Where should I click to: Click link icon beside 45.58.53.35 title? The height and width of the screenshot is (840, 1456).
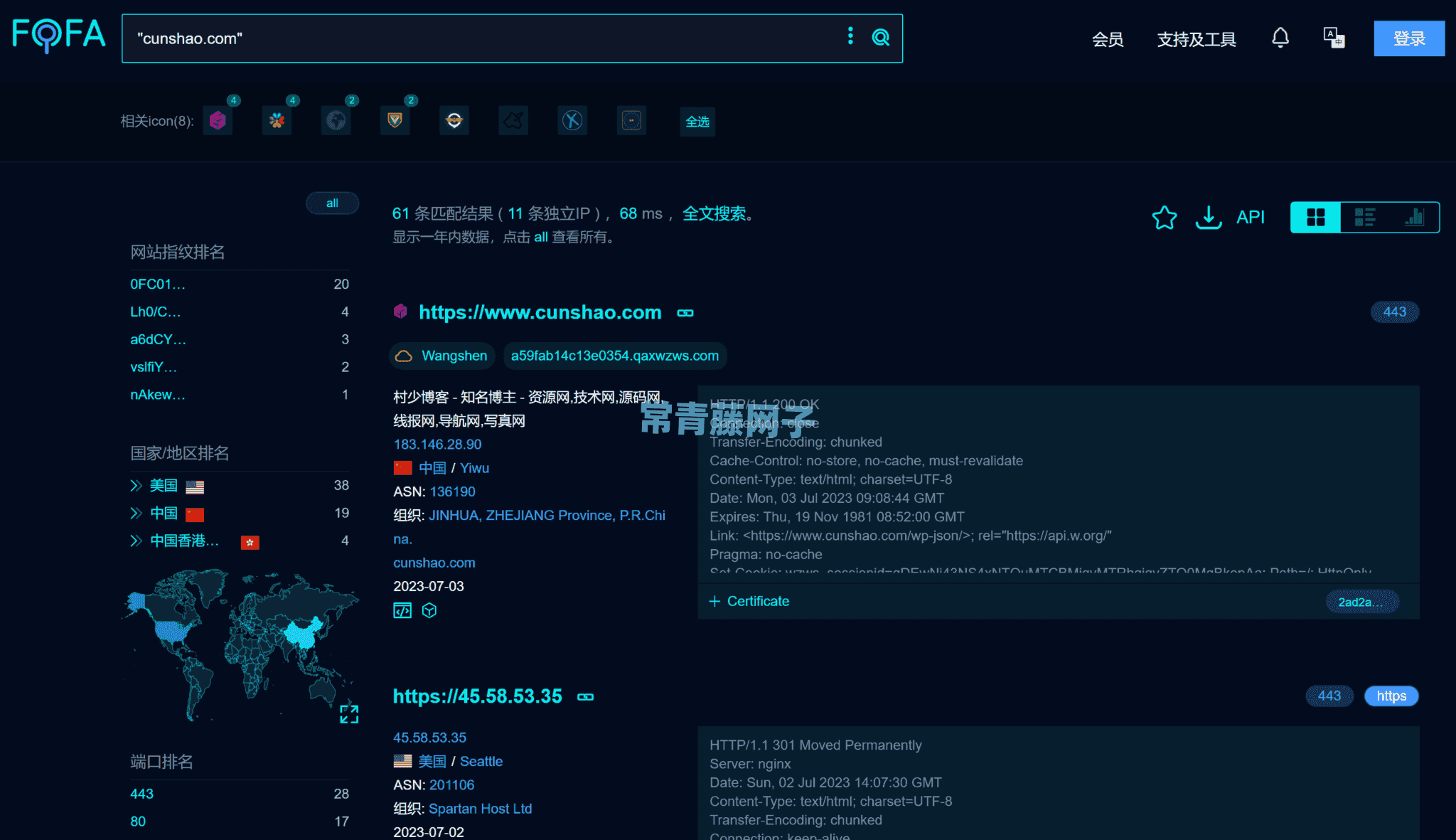click(585, 697)
